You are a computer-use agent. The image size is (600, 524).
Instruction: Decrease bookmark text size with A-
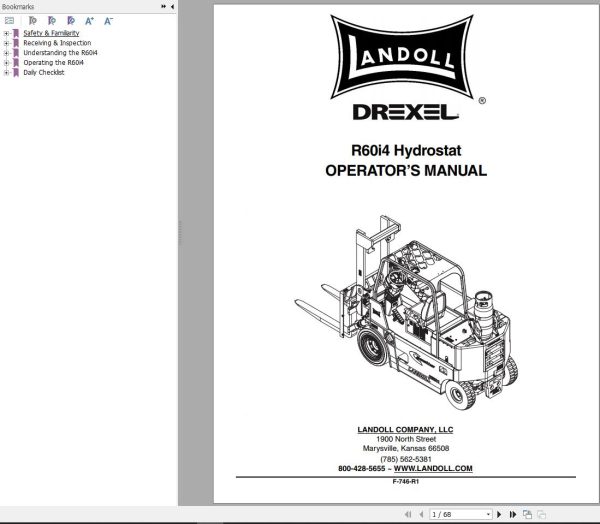pos(108,21)
